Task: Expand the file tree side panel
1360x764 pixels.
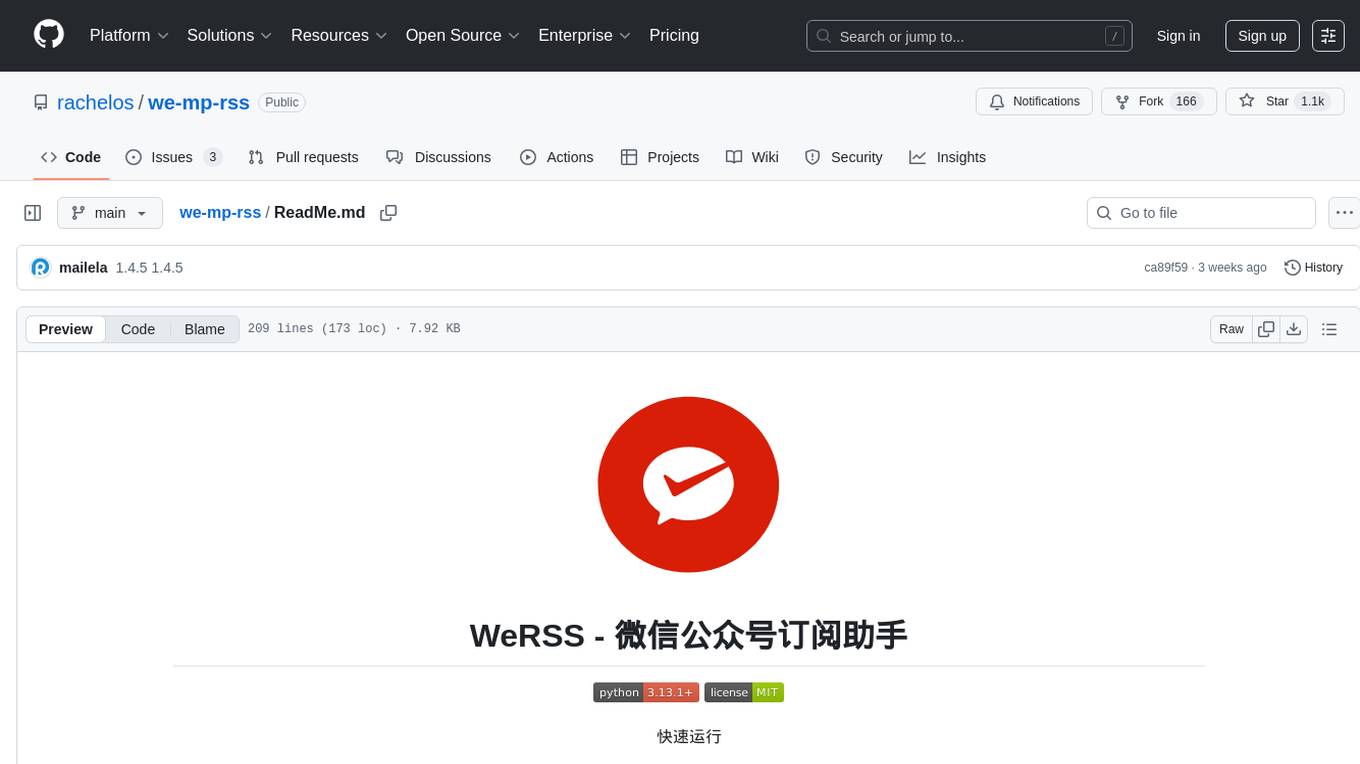Action: (33, 213)
